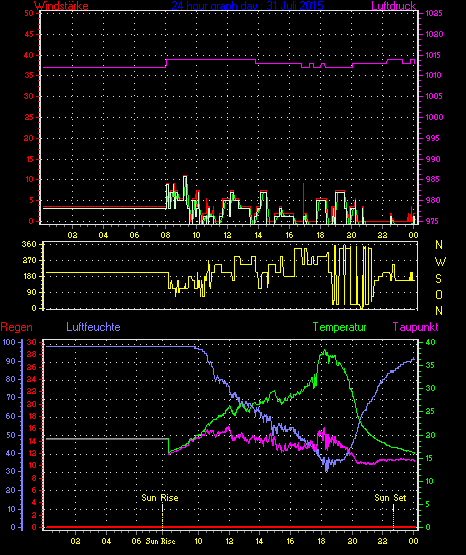Click the 100 humidity axis value
The image size is (466, 555).
[x=9, y=342]
